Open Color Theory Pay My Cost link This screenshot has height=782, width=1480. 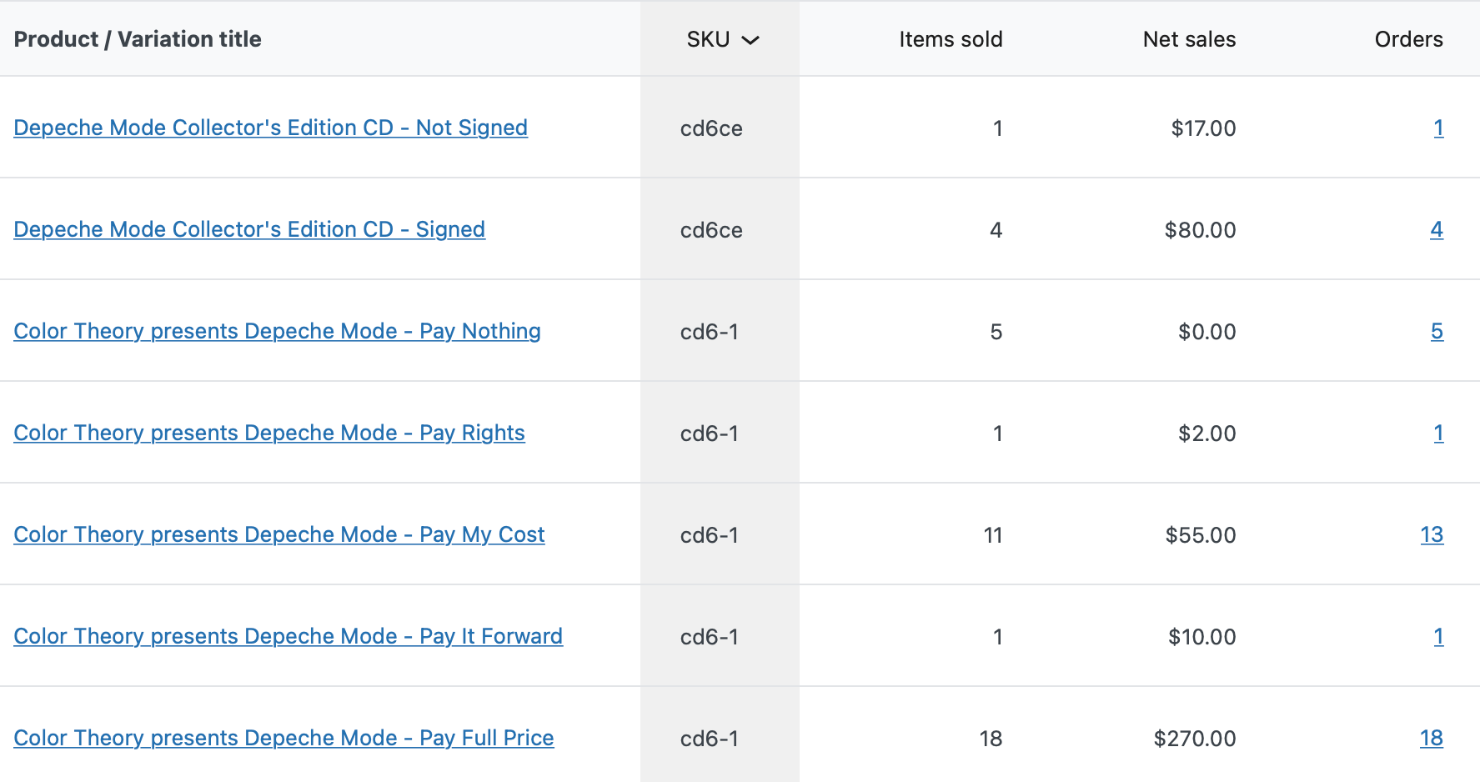pyautogui.click(x=279, y=535)
